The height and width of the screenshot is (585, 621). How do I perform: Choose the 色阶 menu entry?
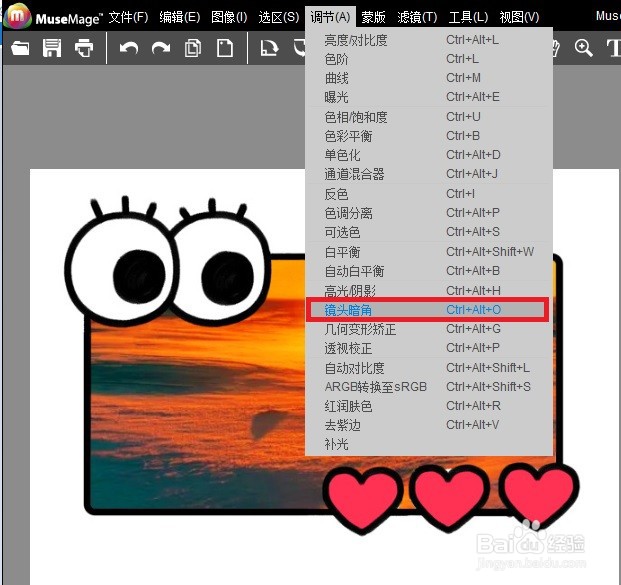429,59
